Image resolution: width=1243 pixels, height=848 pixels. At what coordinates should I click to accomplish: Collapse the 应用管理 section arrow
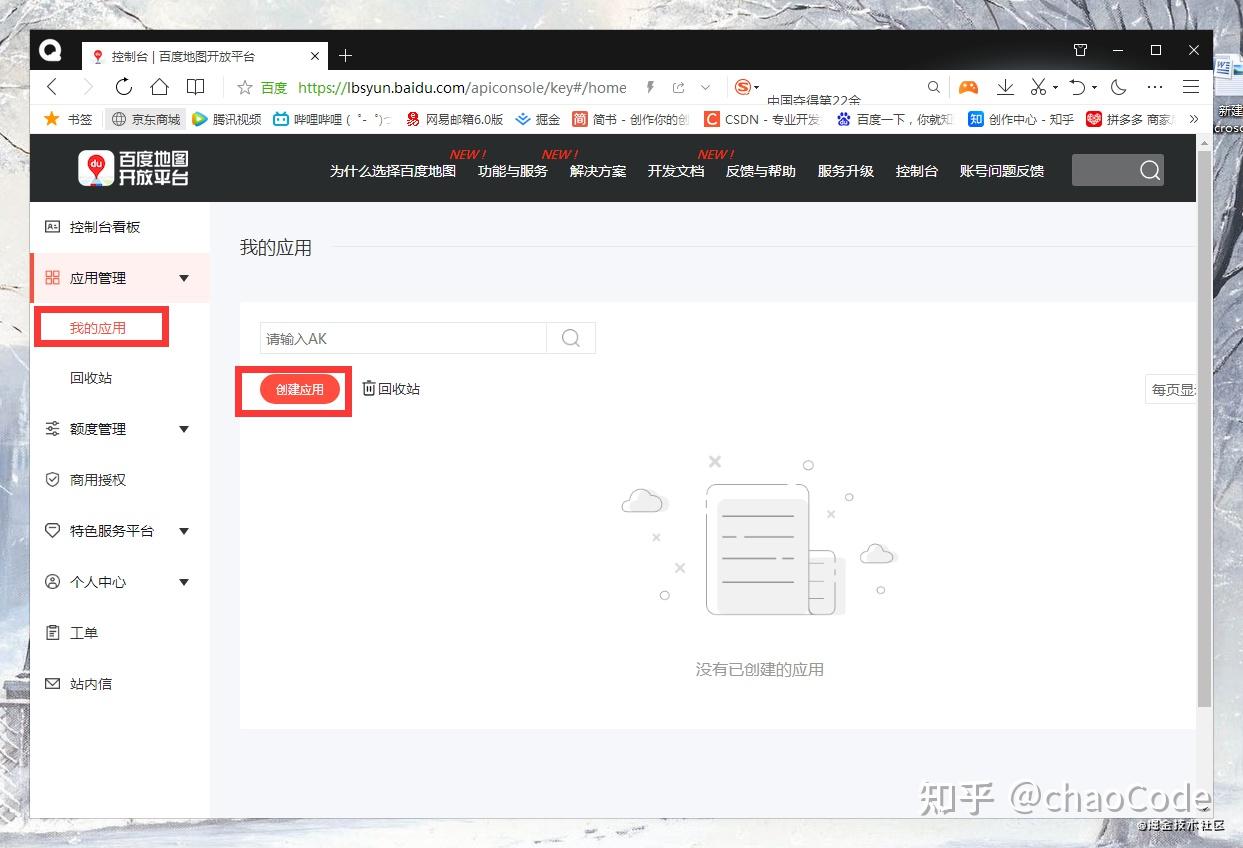[184, 278]
